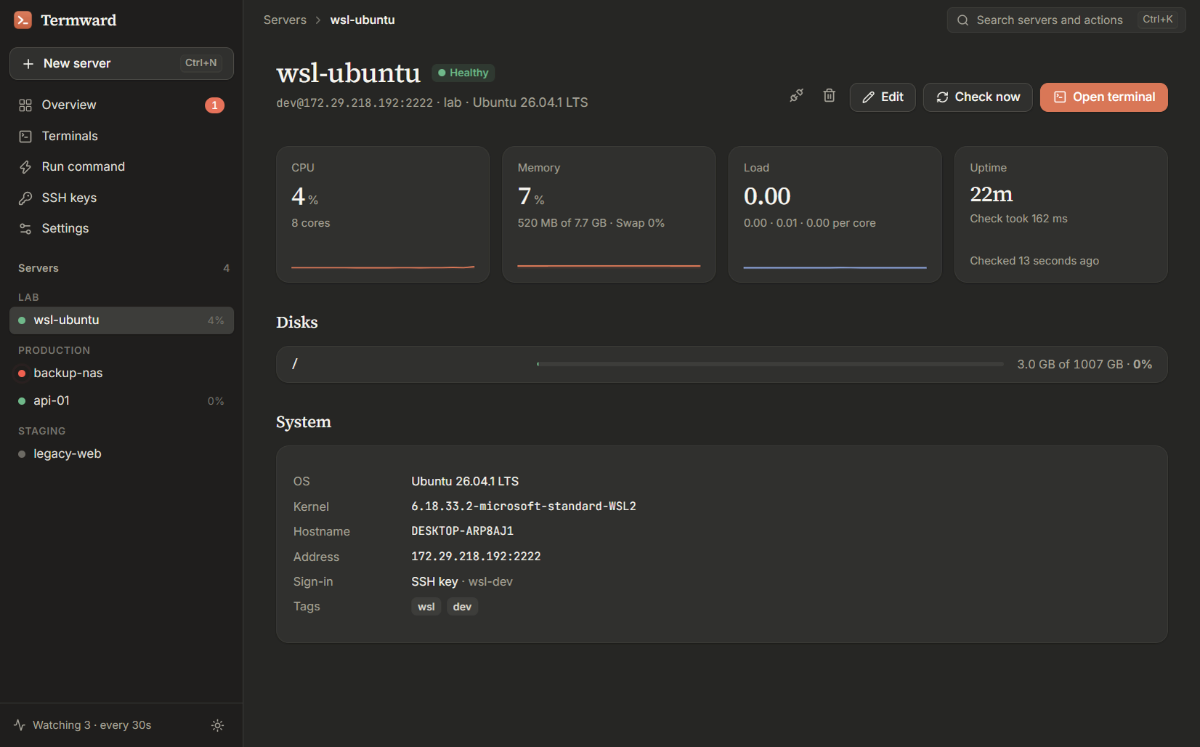Click the STAGING group header
Viewport: 1200px width, 747px height.
tap(42, 431)
